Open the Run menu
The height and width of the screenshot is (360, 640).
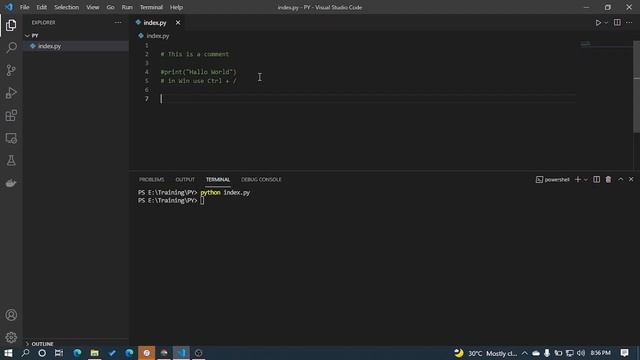[127, 7]
